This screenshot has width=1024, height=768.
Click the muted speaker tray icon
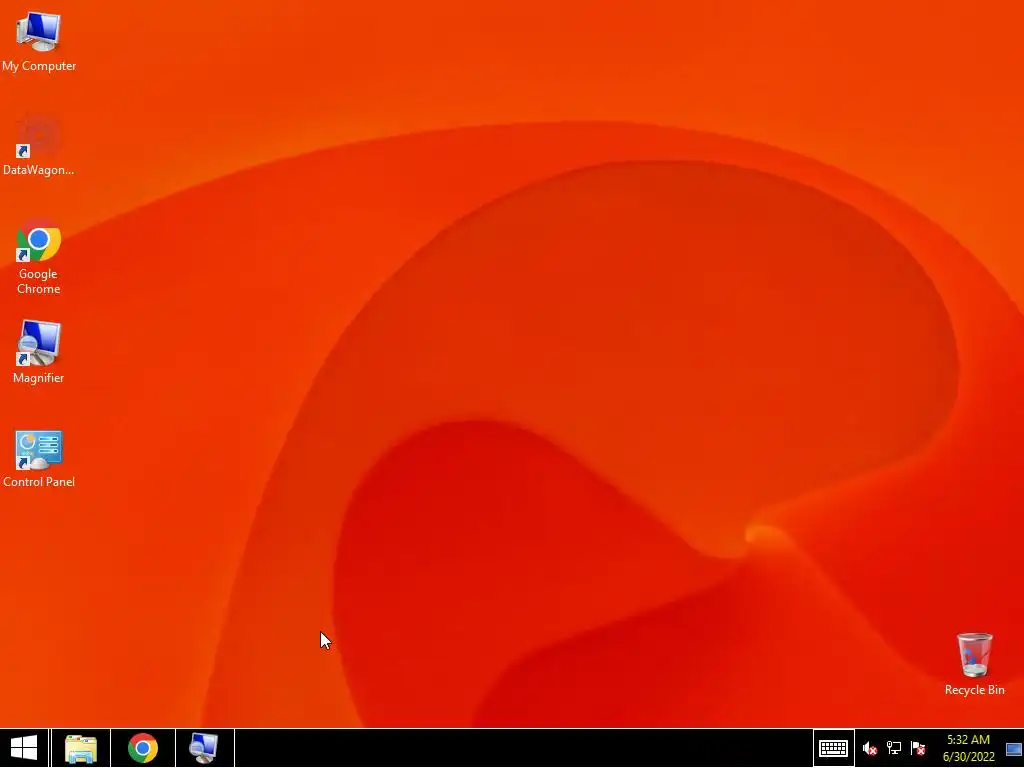(x=869, y=748)
